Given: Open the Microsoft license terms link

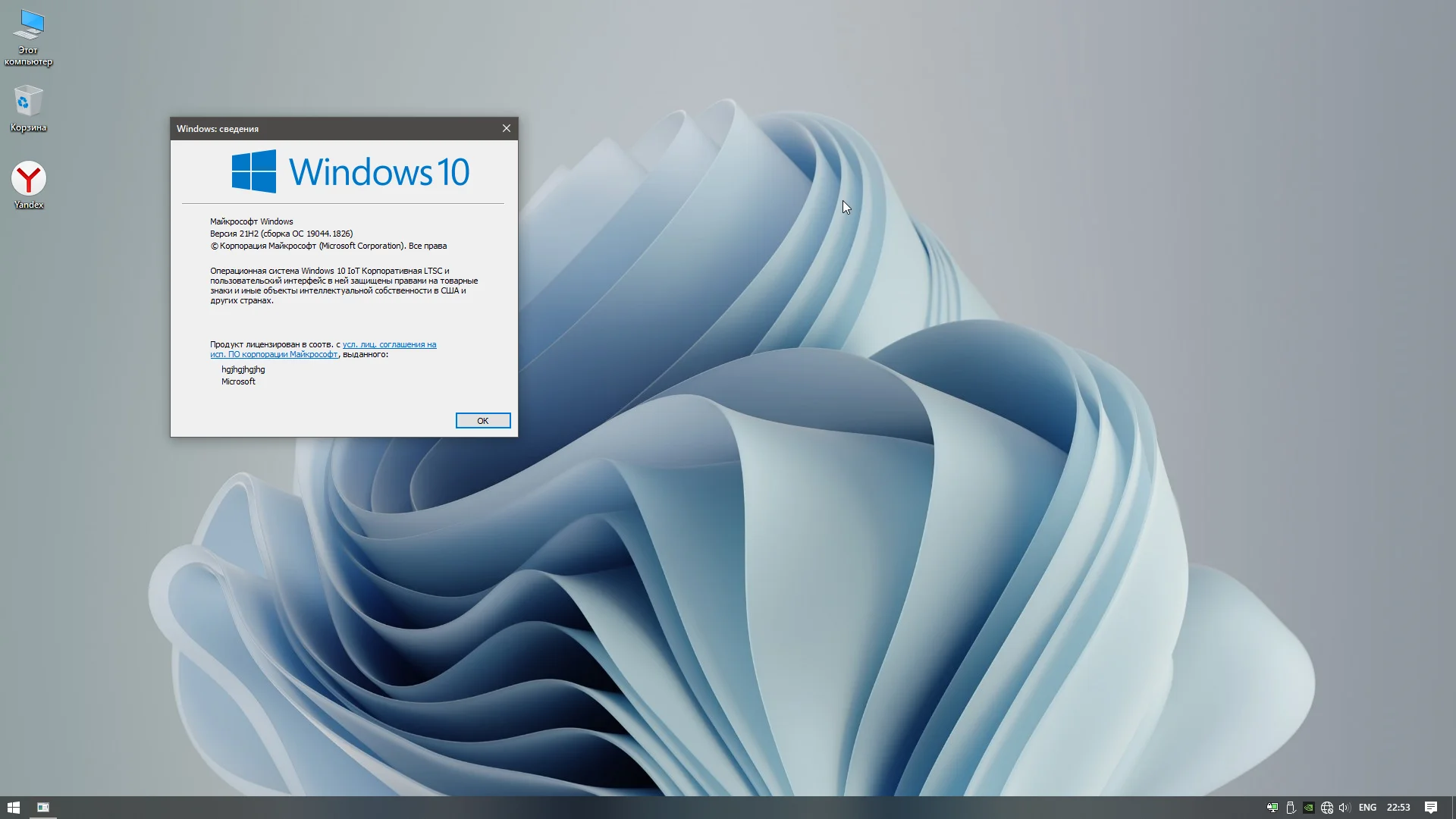Looking at the screenshot, I should tap(388, 345).
